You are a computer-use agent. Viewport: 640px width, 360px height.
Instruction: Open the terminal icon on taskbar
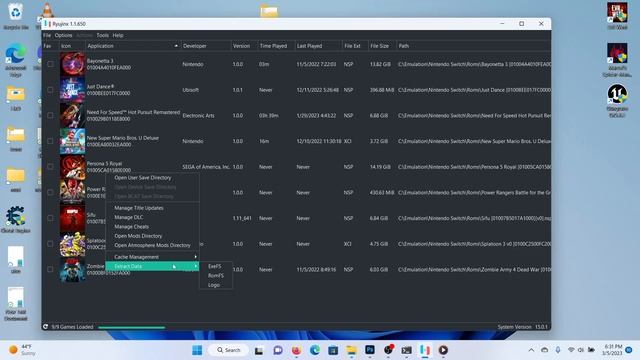coord(407,350)
